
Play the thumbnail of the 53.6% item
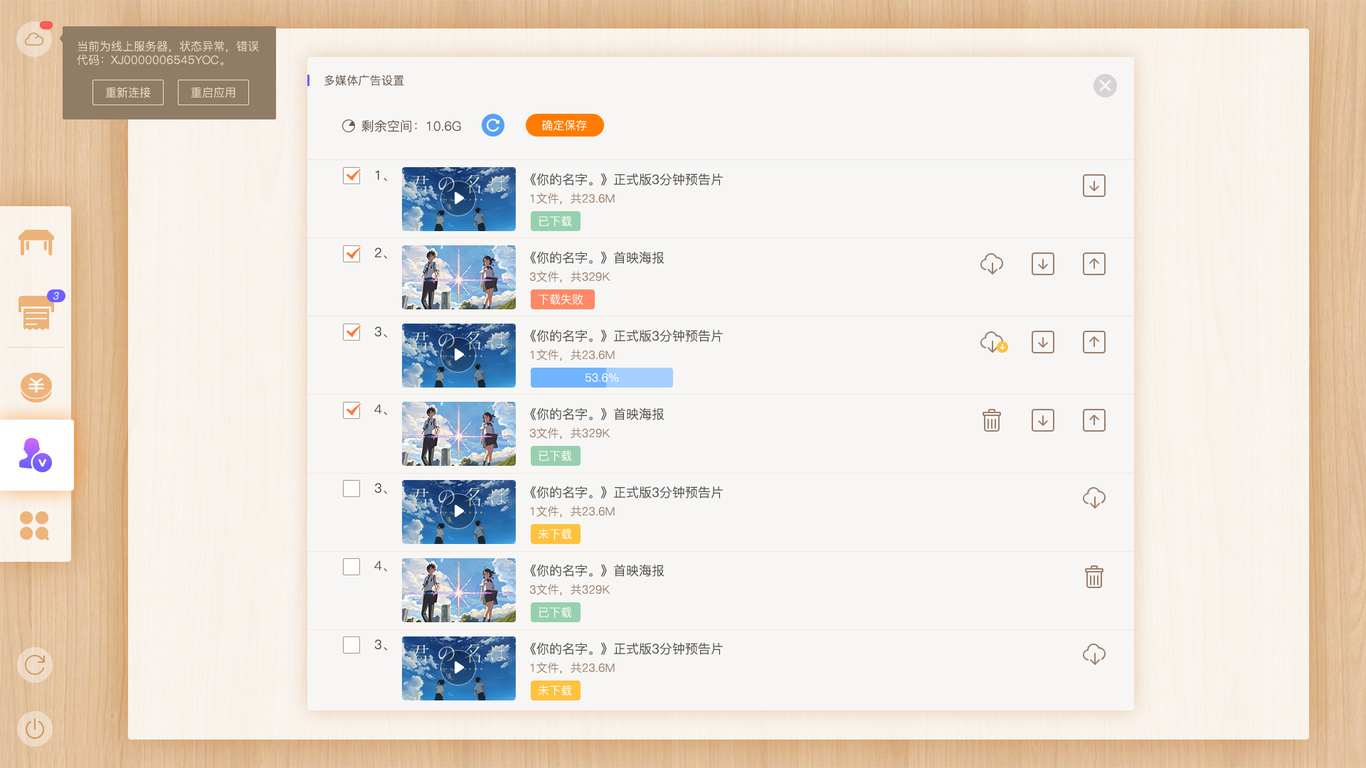[x=459, y=355]
